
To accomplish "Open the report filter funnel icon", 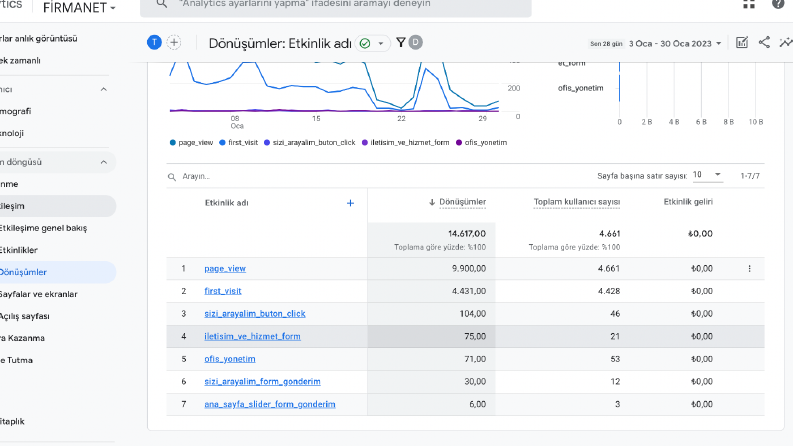I will (x=401, y=42).
